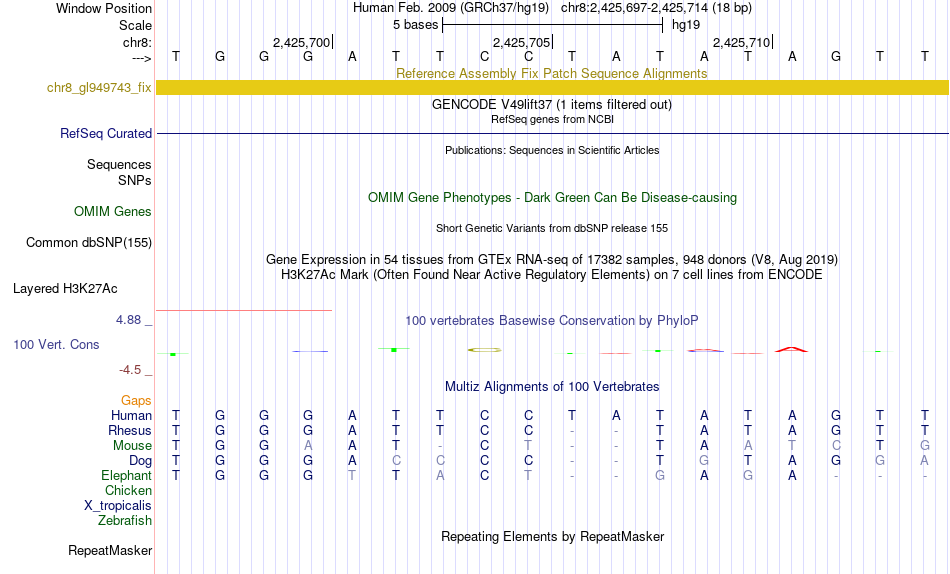Click the -4.5 PhyloP lower scale value
Viewport: 950px width, 574px height.
tap(130, 370)
